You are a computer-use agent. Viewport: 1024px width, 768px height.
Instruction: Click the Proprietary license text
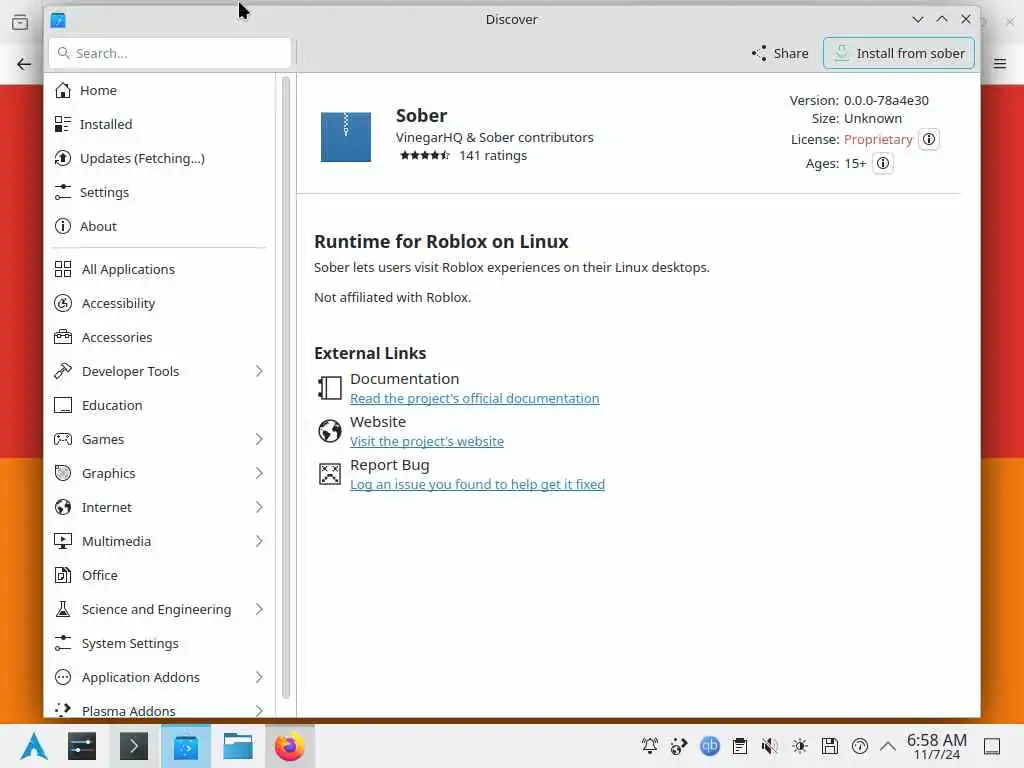pyautogui.click(x=878, y=139)
